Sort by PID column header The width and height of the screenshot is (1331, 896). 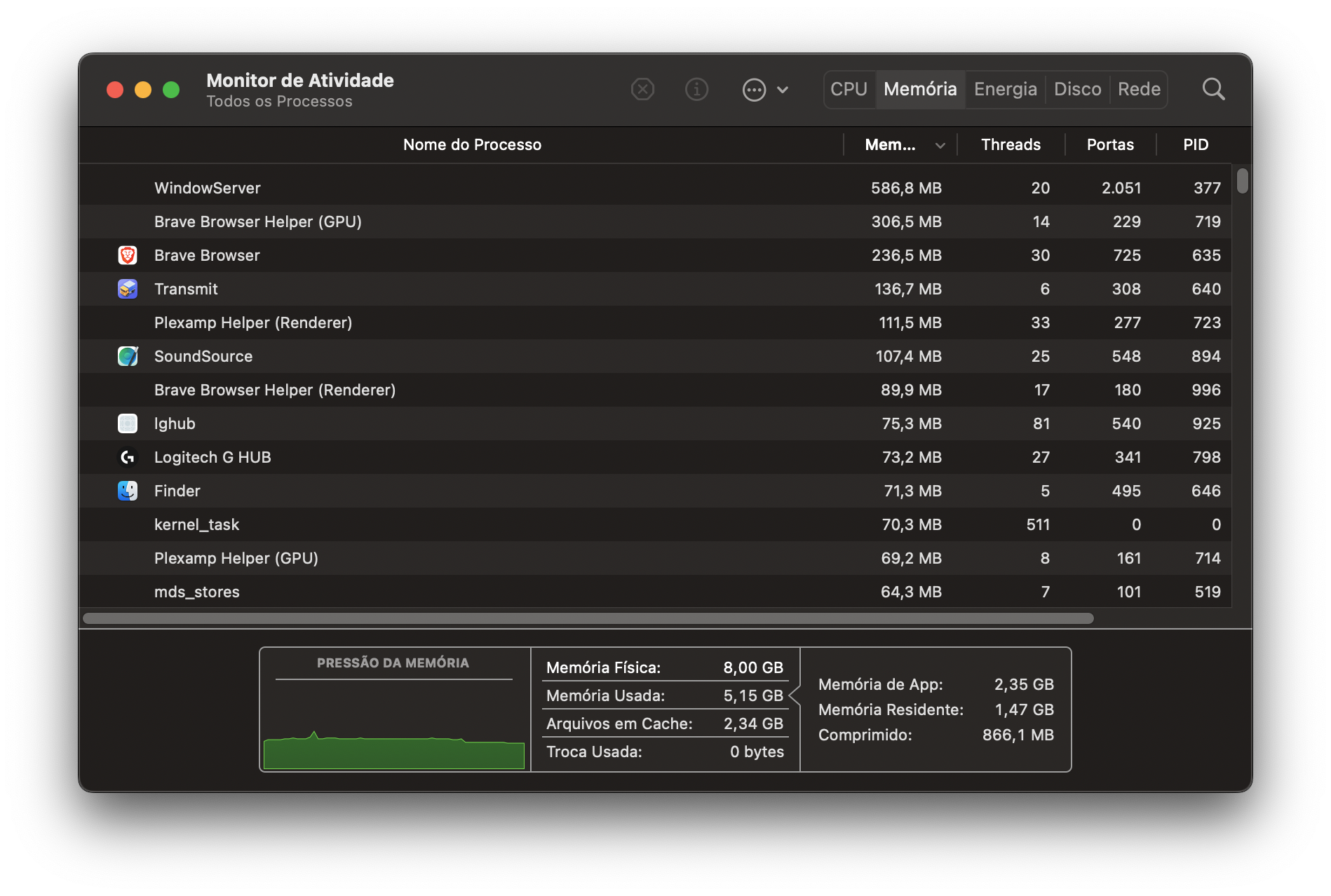pos(1196,144)
